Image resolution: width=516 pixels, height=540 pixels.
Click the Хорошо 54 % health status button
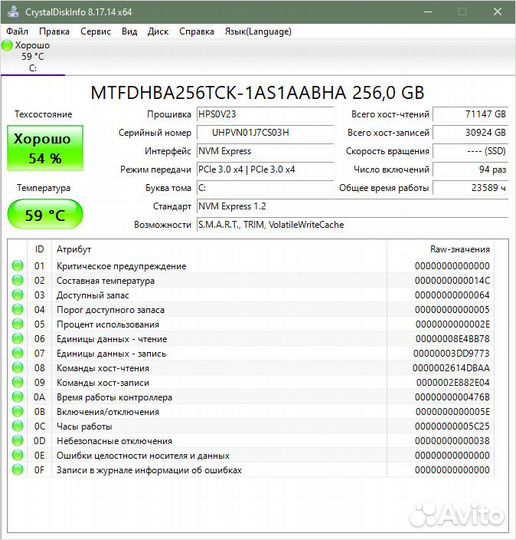[45, 148]
